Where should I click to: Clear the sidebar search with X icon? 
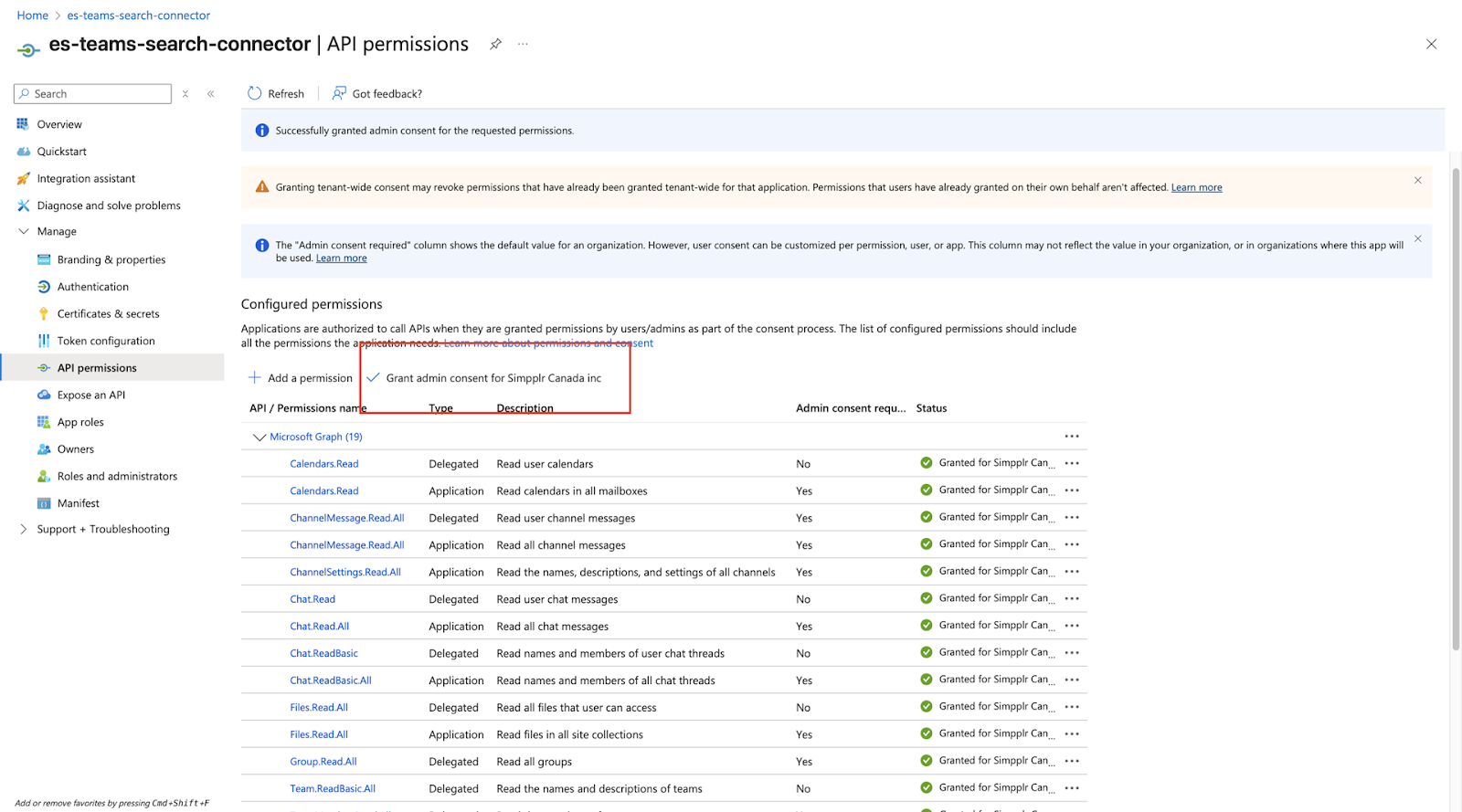185,94
